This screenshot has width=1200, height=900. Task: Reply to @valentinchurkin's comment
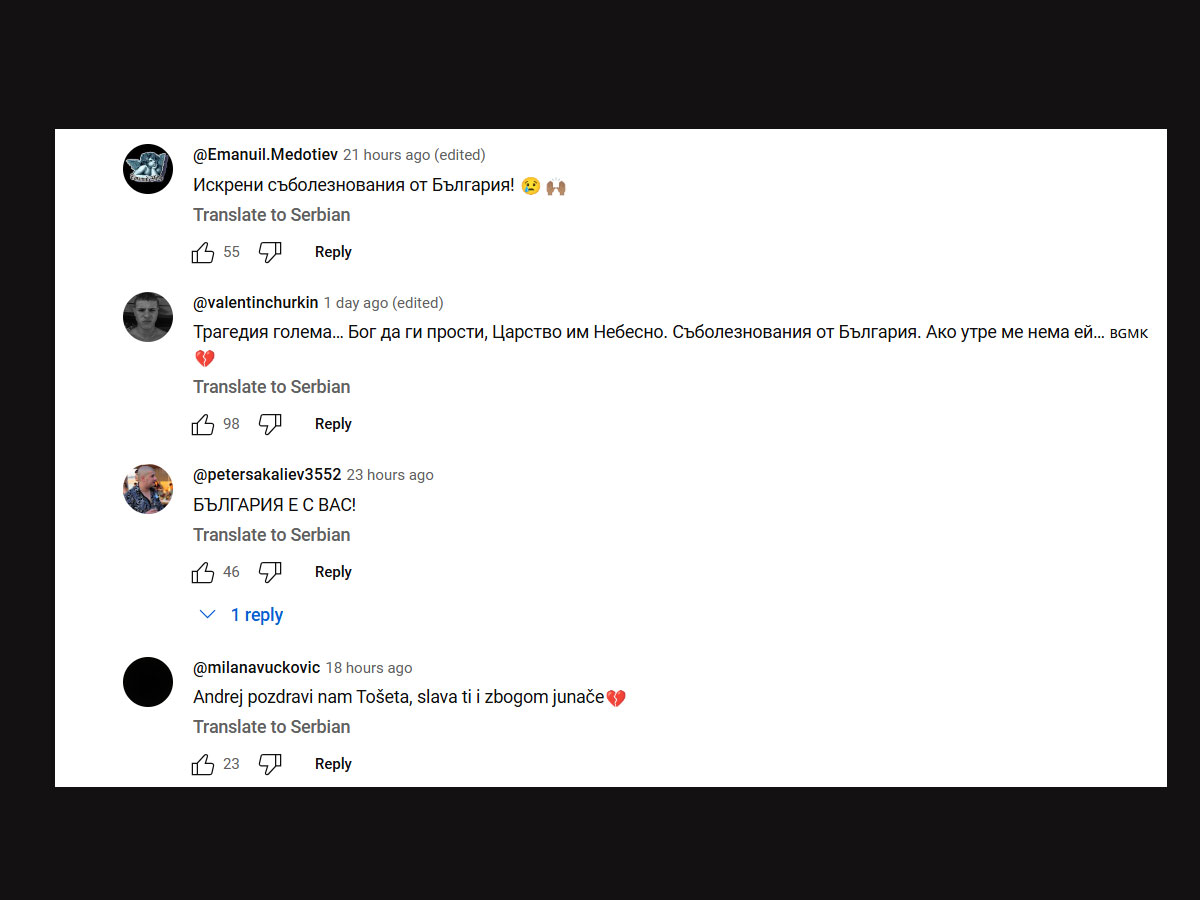[x=333, y=424]
